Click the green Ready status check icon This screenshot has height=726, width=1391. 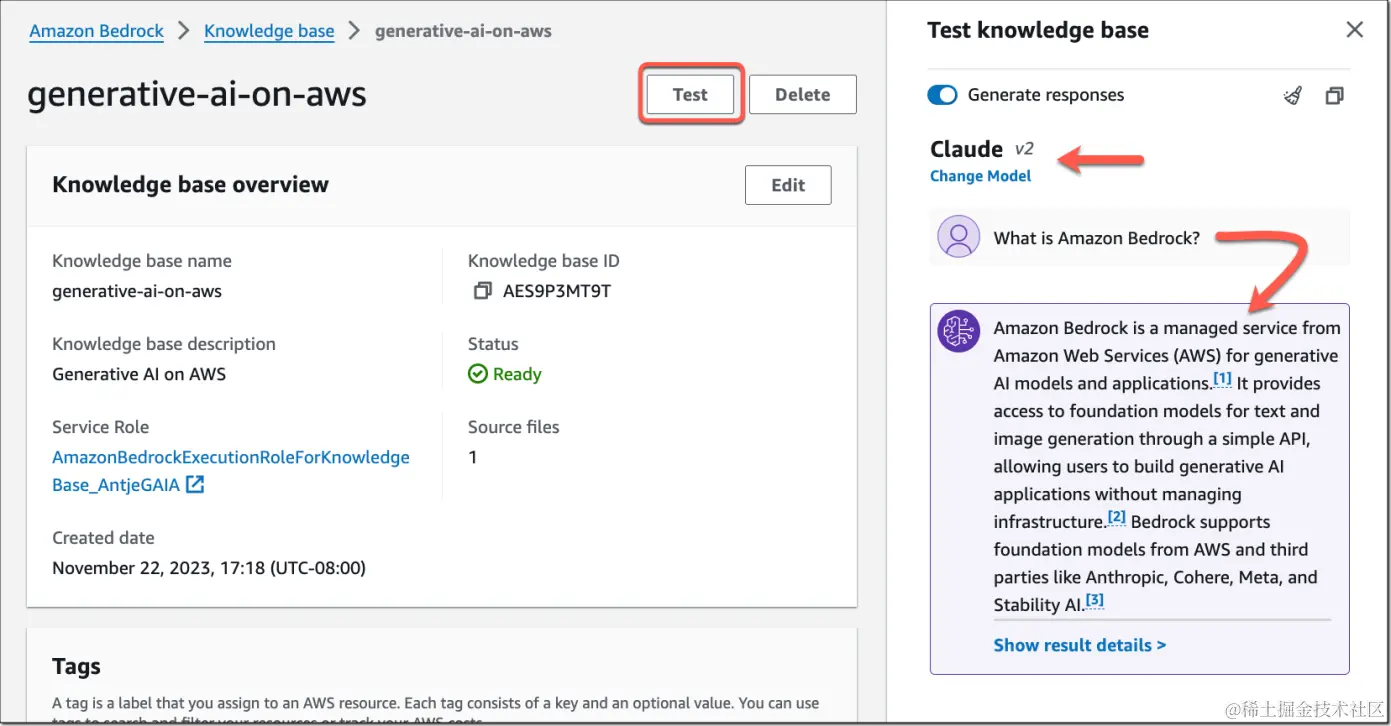click(x=478, y=374)
